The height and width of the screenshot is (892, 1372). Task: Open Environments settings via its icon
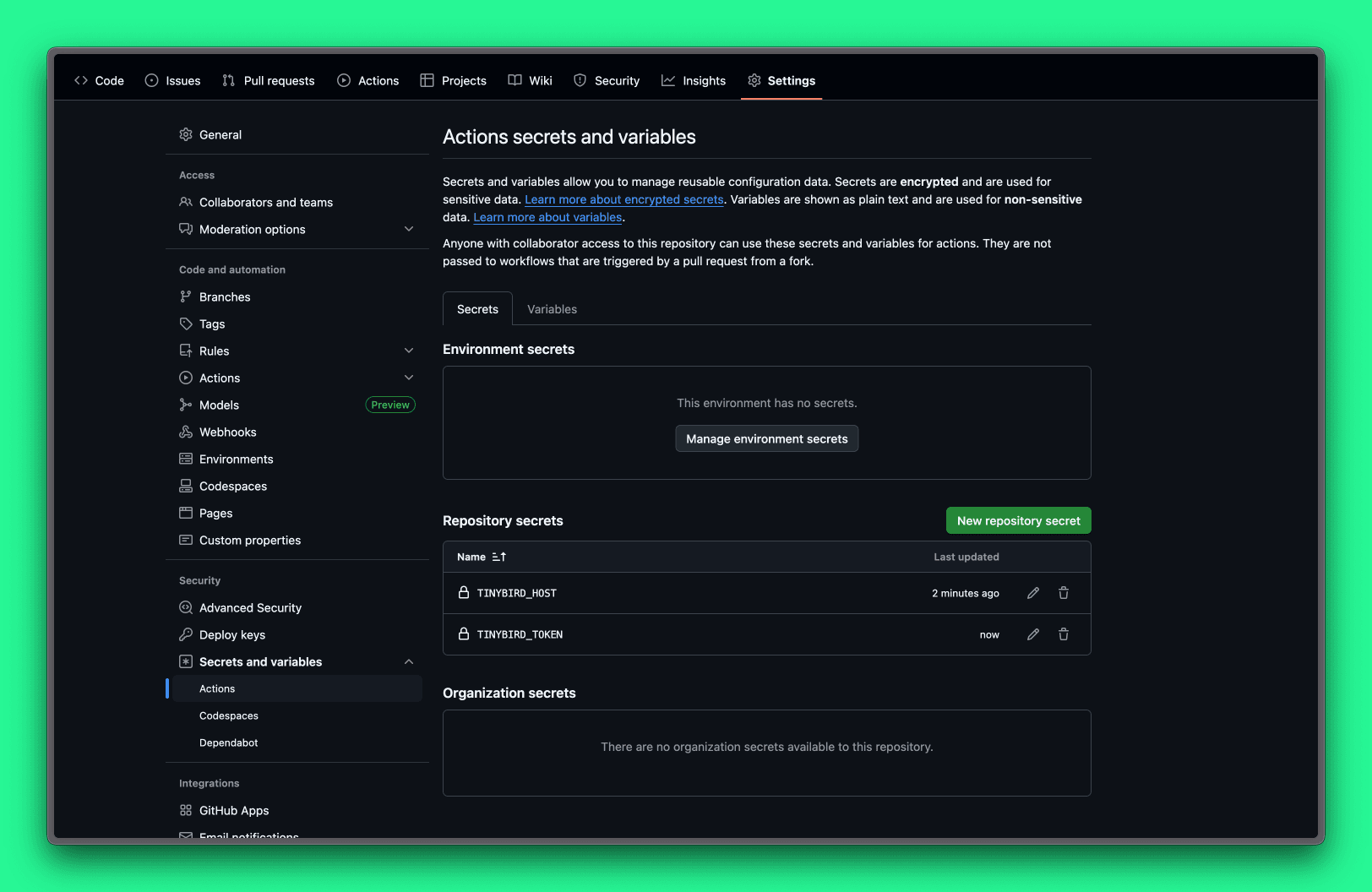(x=186, y=459)
